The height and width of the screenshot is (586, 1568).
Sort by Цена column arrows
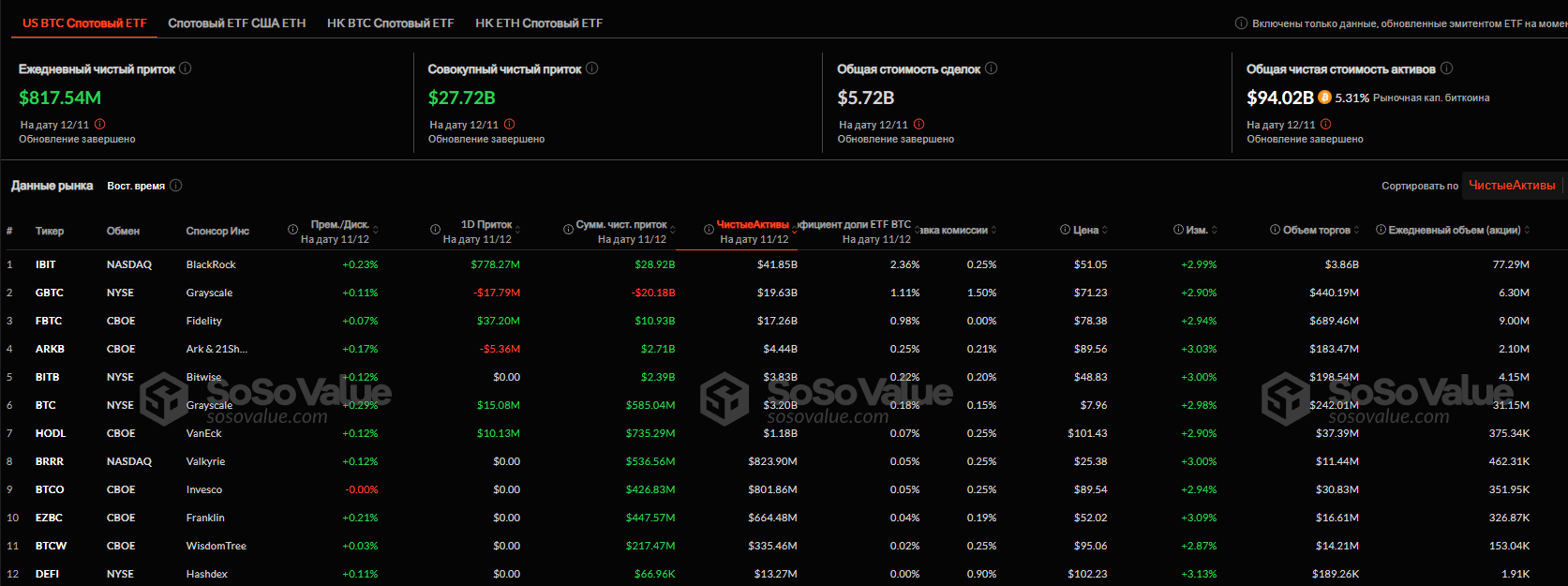click(1105, 230)
